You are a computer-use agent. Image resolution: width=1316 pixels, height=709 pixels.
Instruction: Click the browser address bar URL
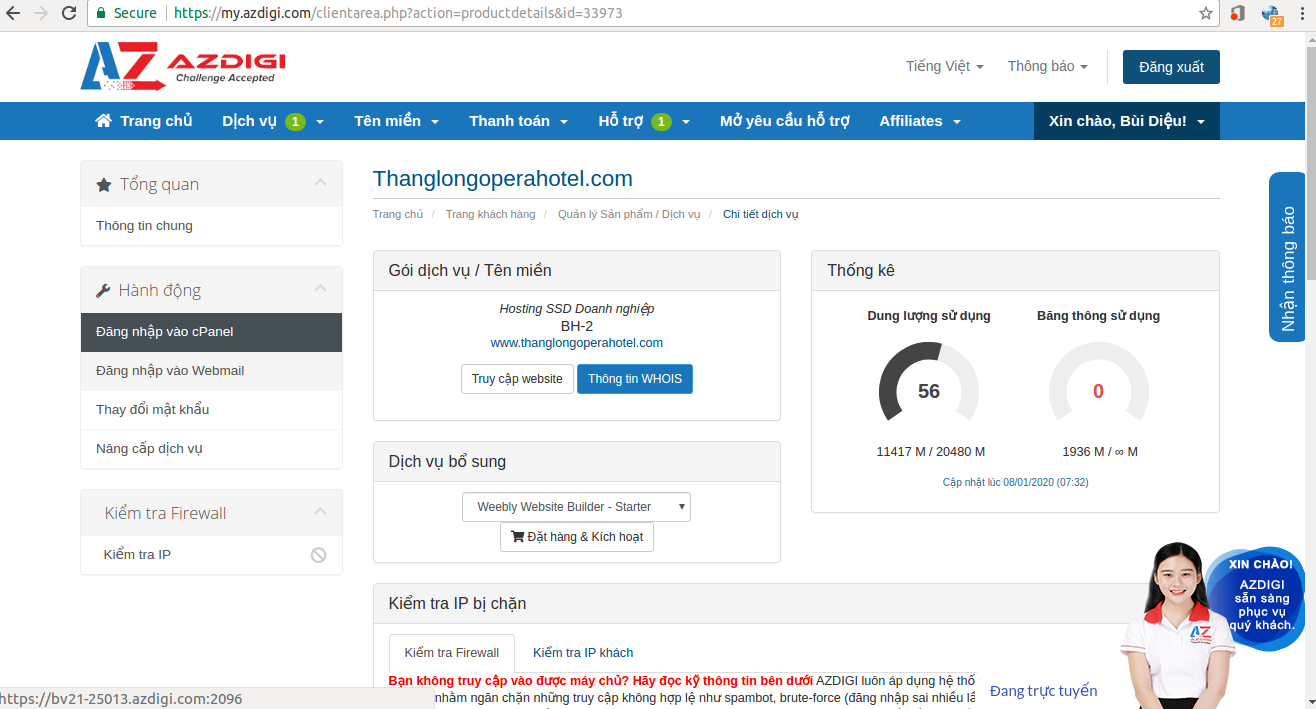click(x=398, y=13)
